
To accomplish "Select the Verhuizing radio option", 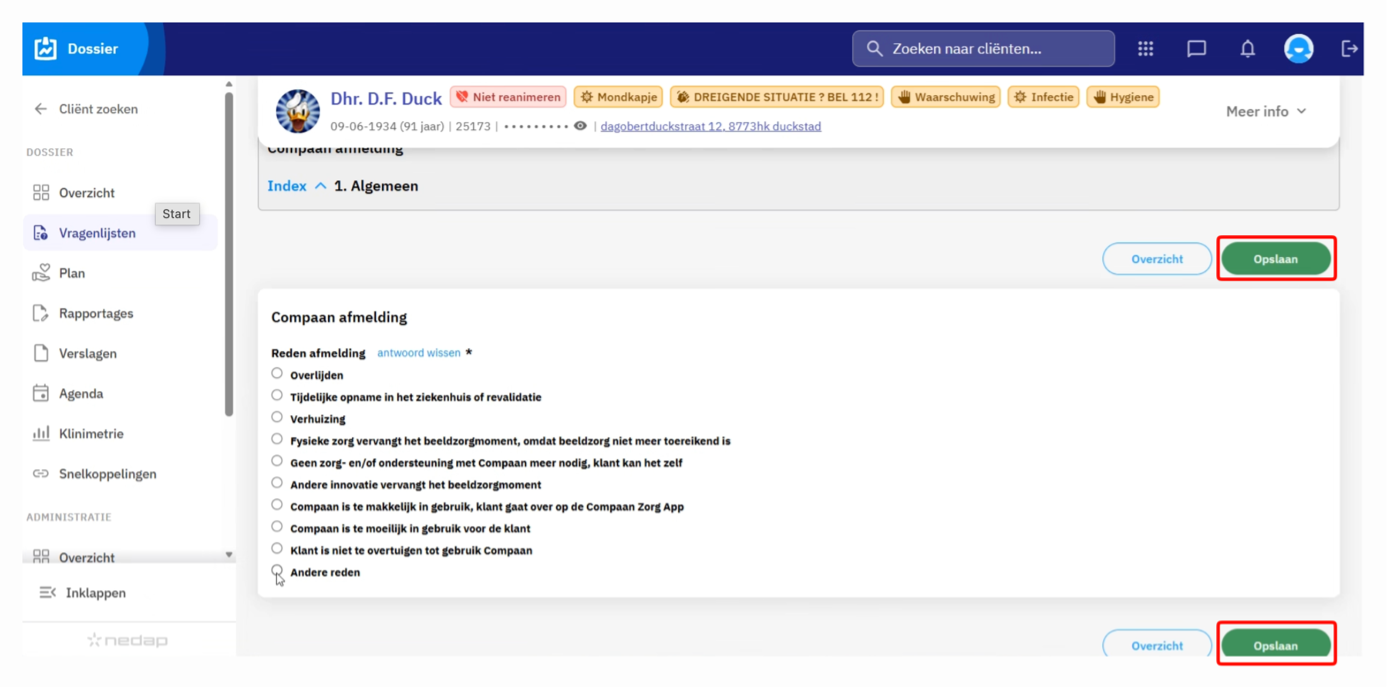I will coord(277,418).
